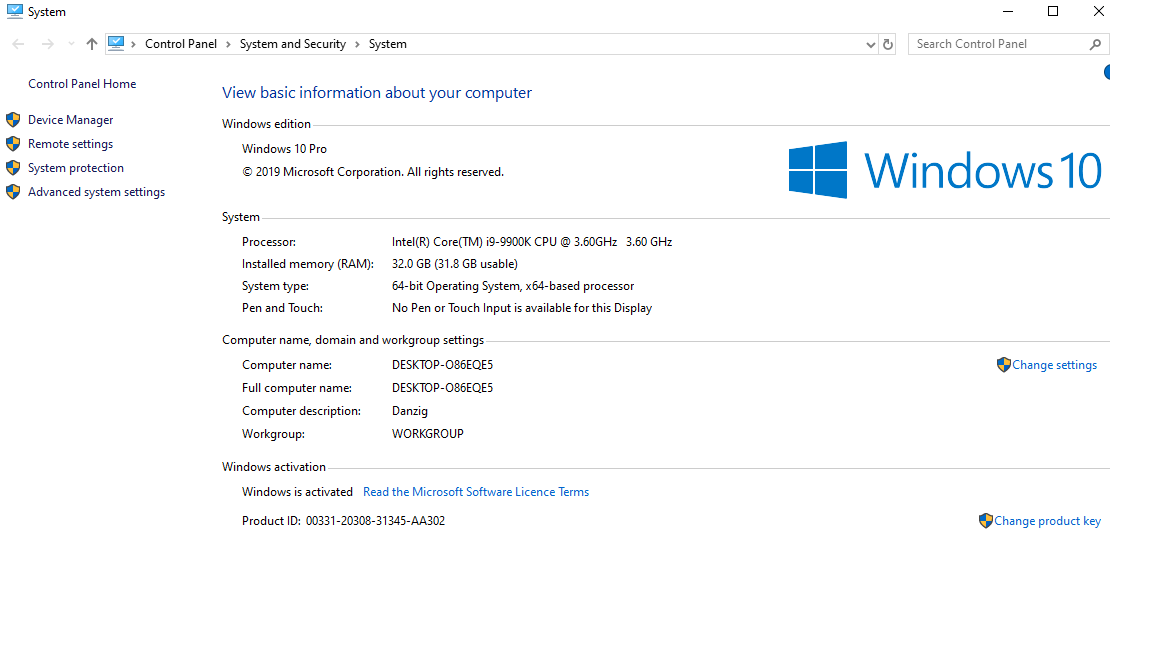Select the No Pen or Touch Input text

tap(522, 308)
